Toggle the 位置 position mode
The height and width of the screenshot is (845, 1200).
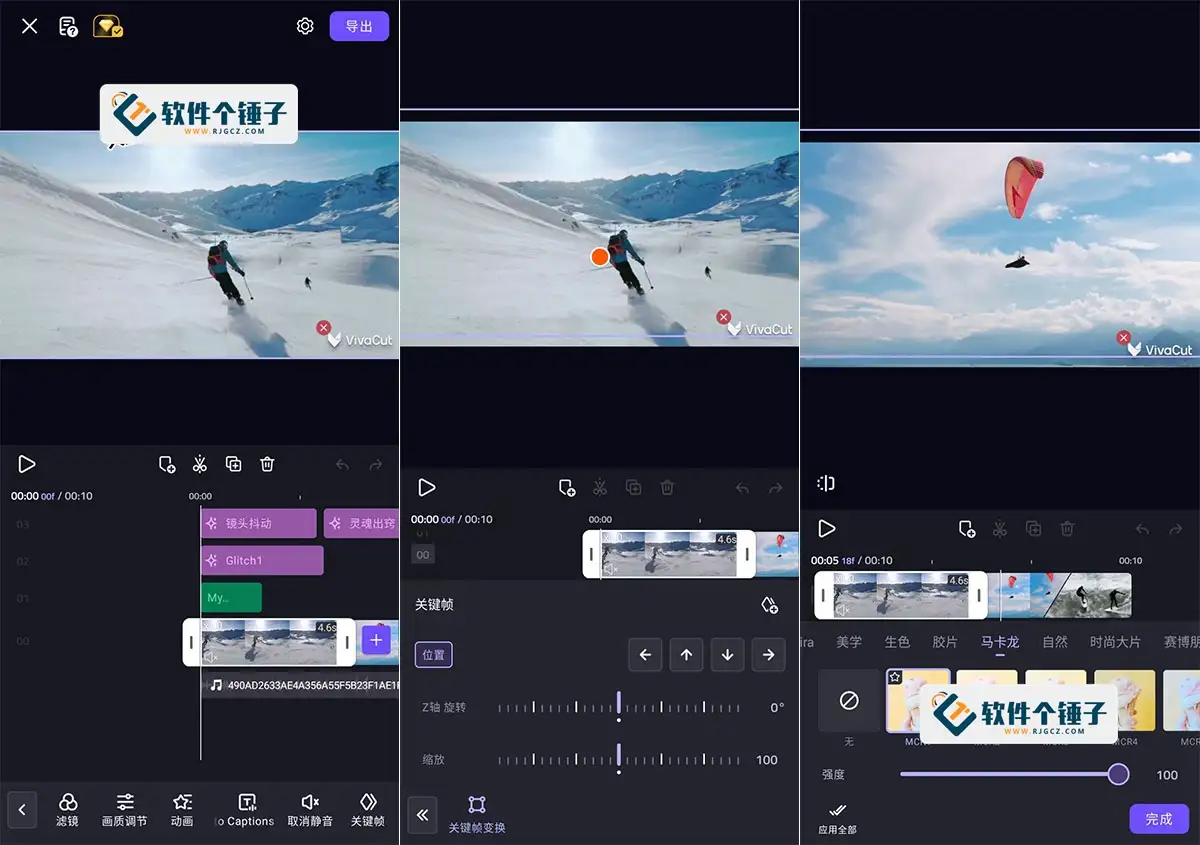434,653
